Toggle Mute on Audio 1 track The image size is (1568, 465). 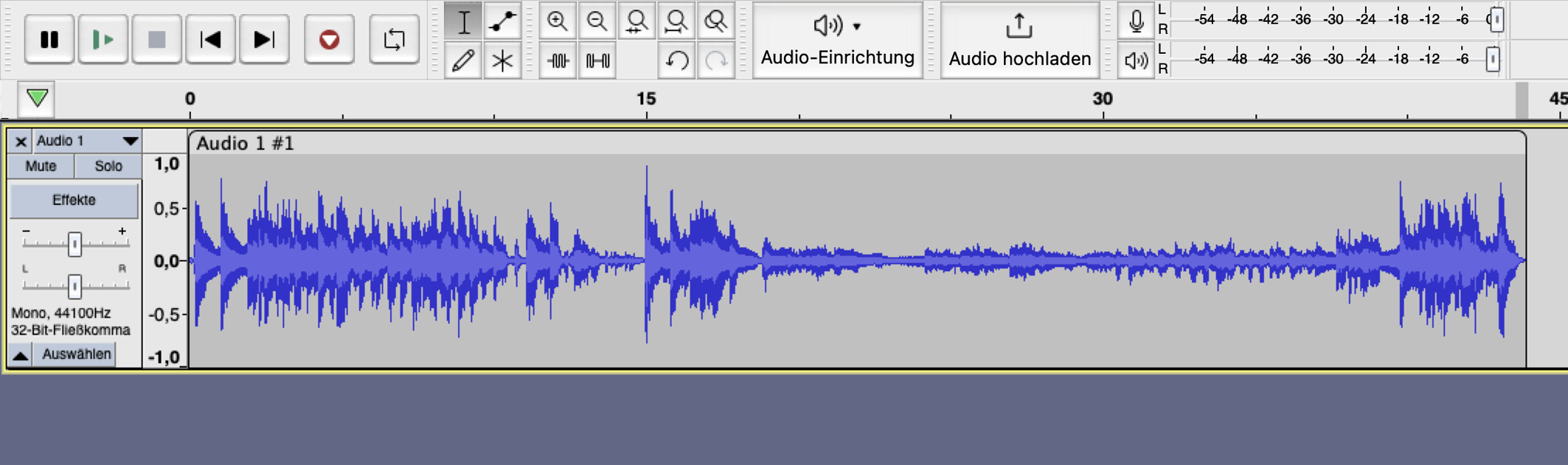(x=41, y=166)
